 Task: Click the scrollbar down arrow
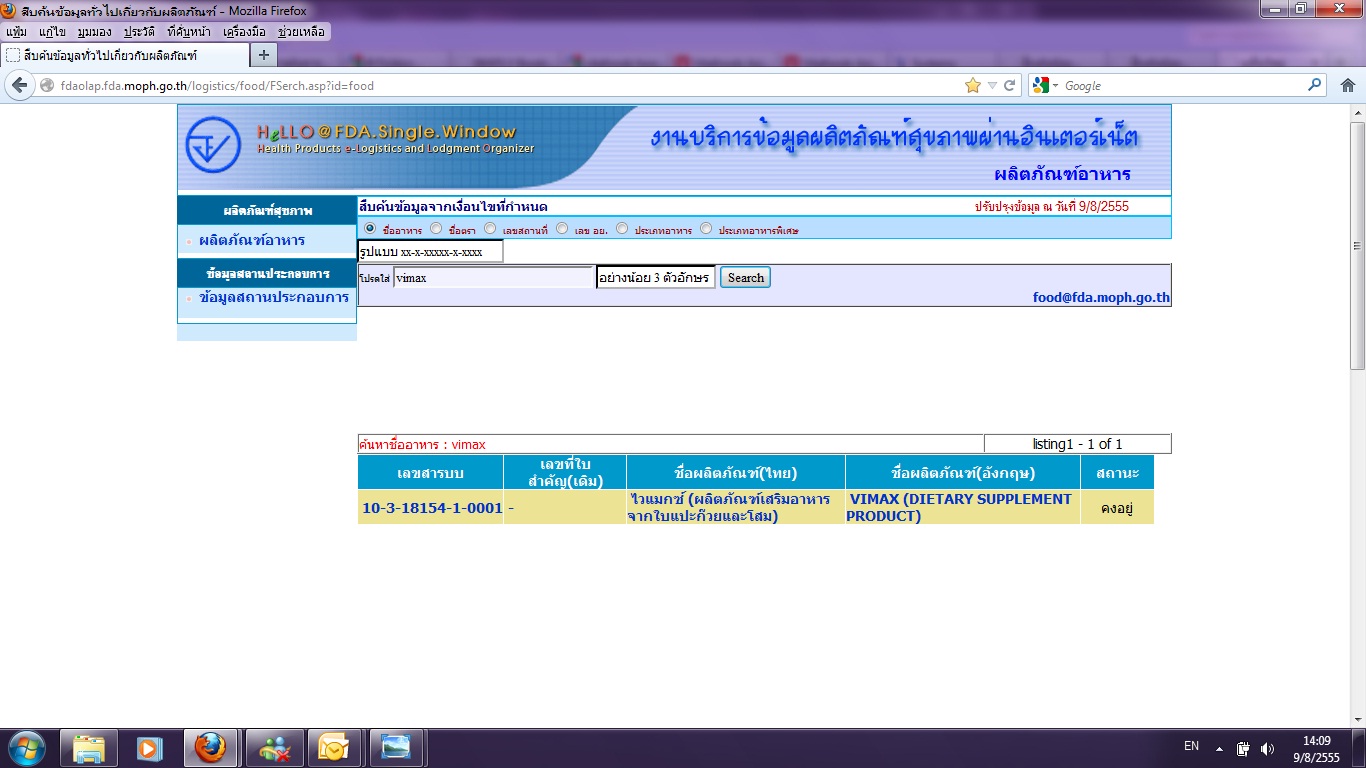pos(1357,718)
